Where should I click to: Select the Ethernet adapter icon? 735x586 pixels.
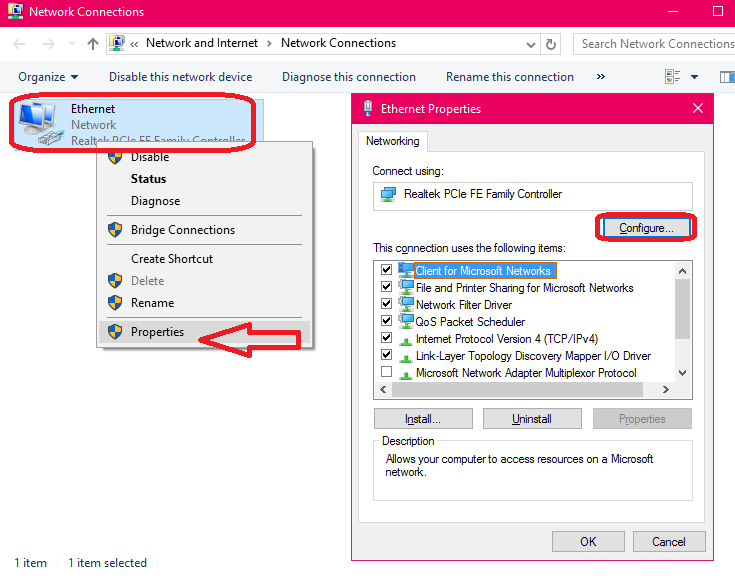41,123
